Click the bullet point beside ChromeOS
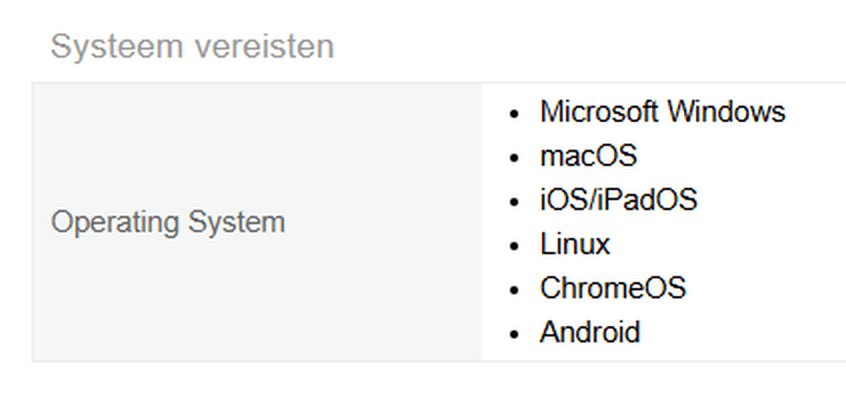Screen dimensions: 846x408 coord(515,290)
